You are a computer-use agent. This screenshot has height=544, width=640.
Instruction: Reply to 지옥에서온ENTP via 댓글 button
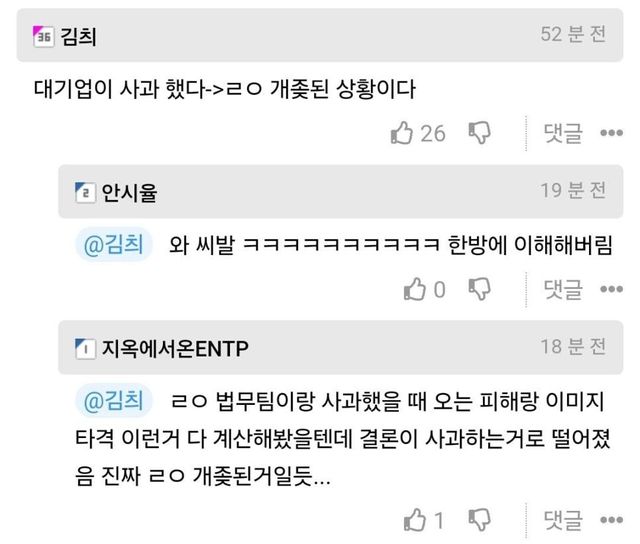click(563, 520)
